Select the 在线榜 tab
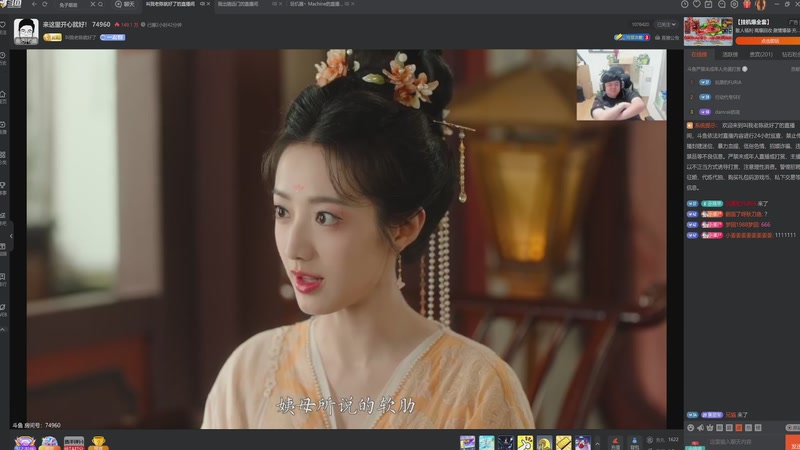 pos(699,55)
